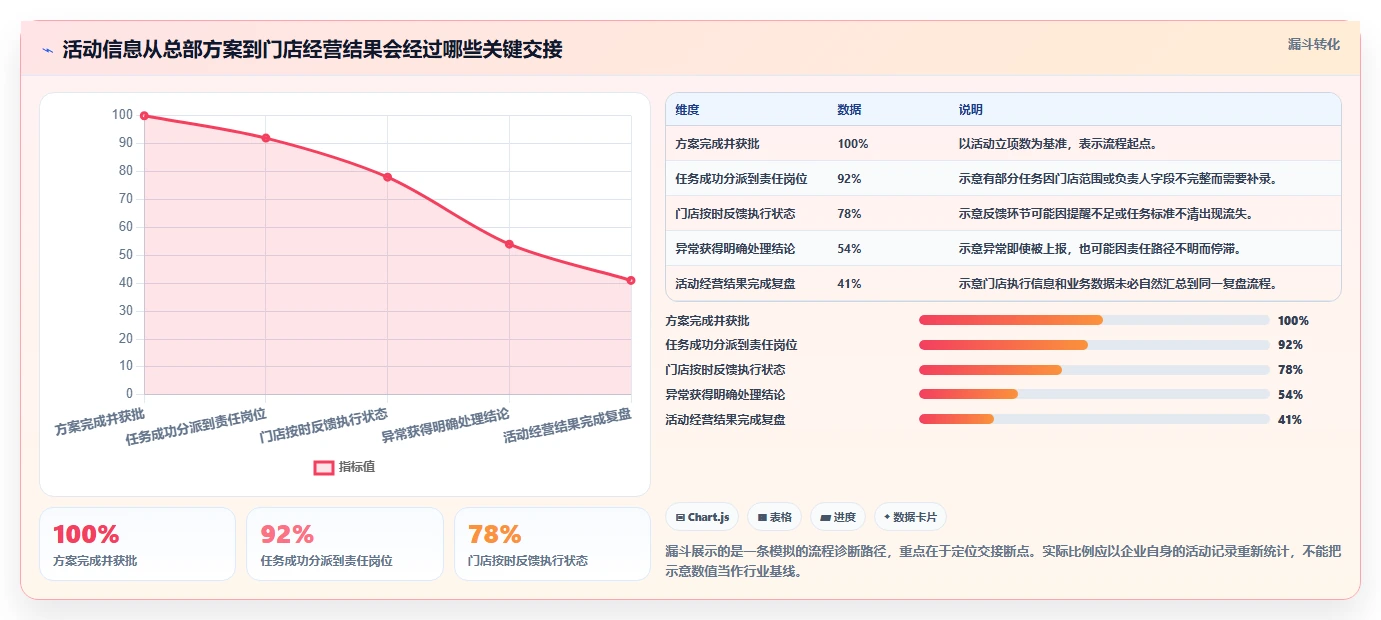Click the description 以活动立项数为基准，表示流程起点。
1381x620 pixels.
1060,144
